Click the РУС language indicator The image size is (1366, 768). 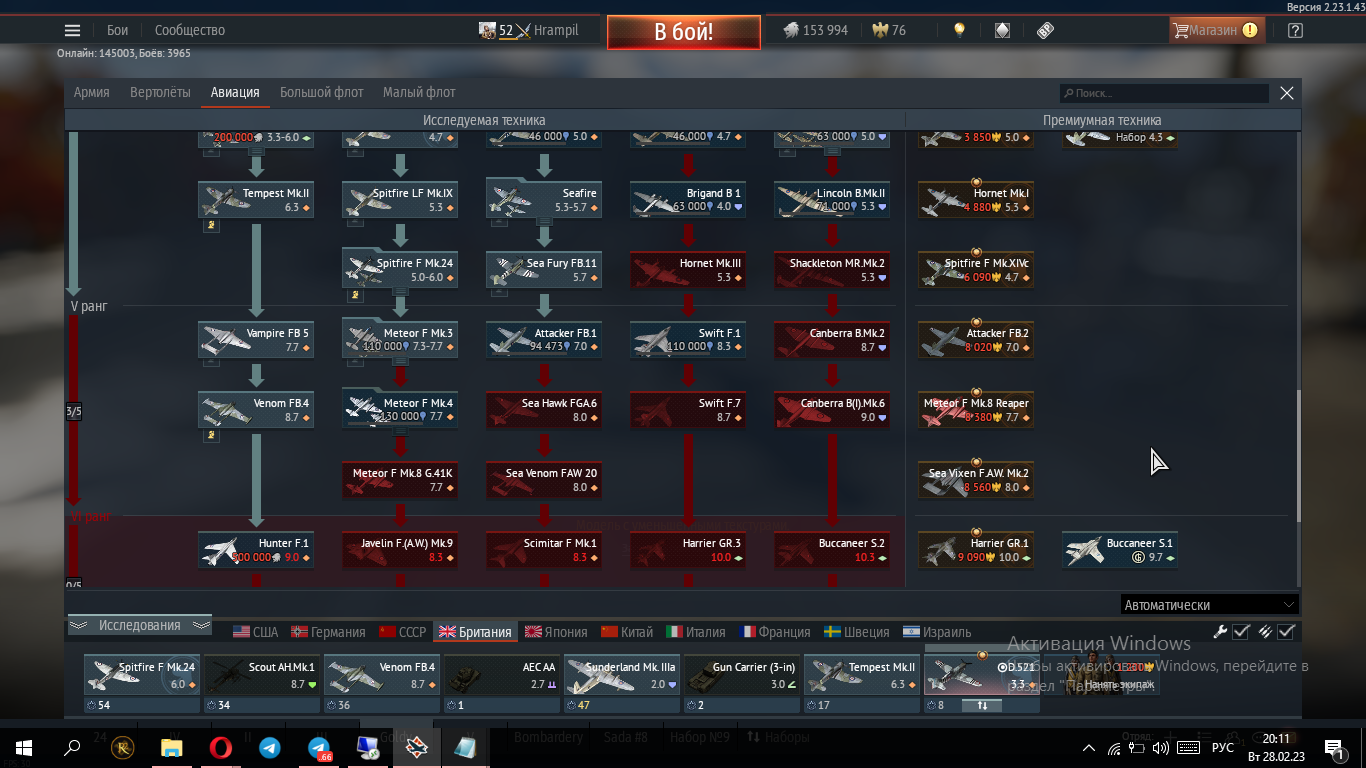[1222, 747]
